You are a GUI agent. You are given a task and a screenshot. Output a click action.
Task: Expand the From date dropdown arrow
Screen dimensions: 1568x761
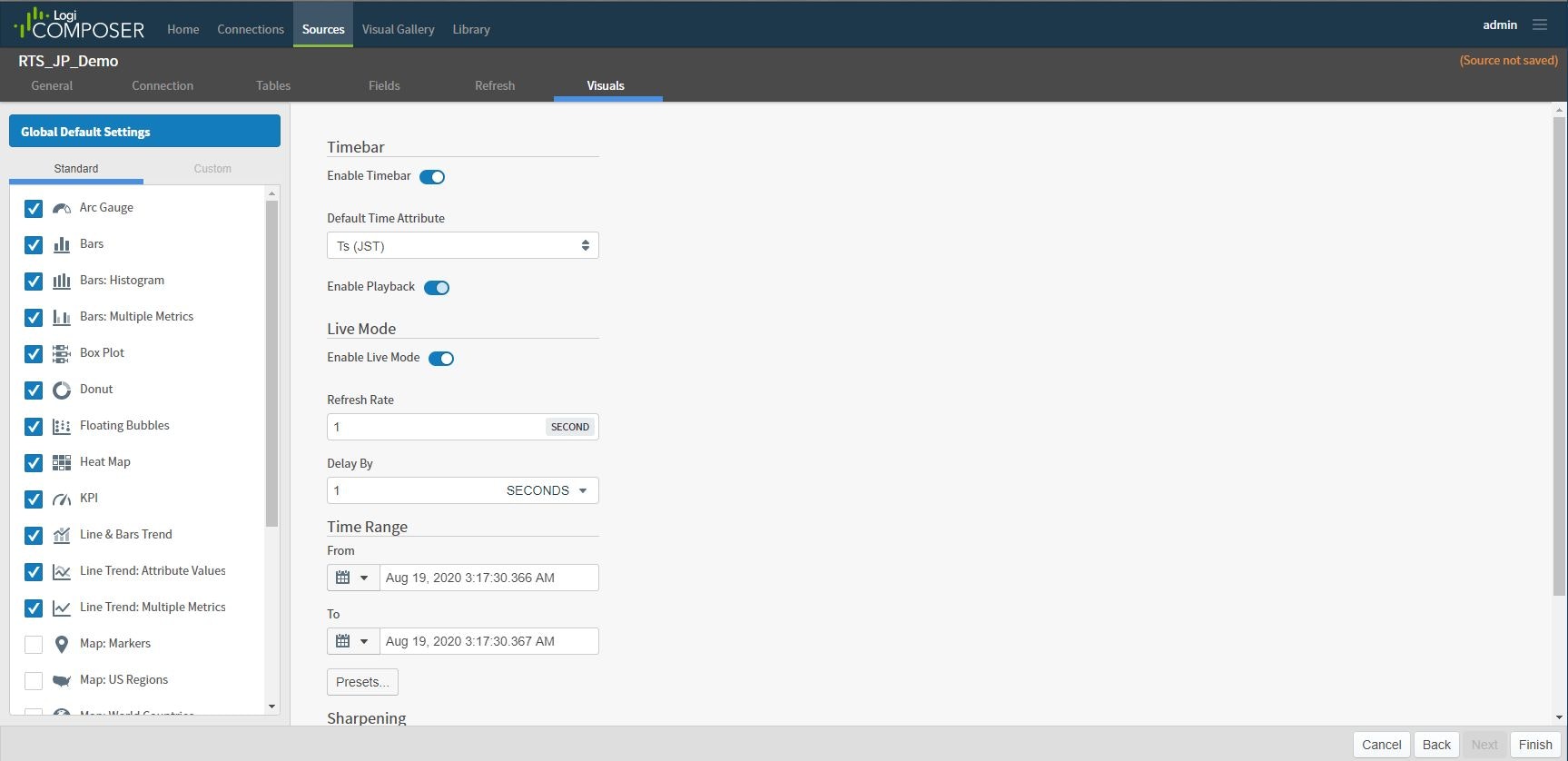(x=364, y=578)
